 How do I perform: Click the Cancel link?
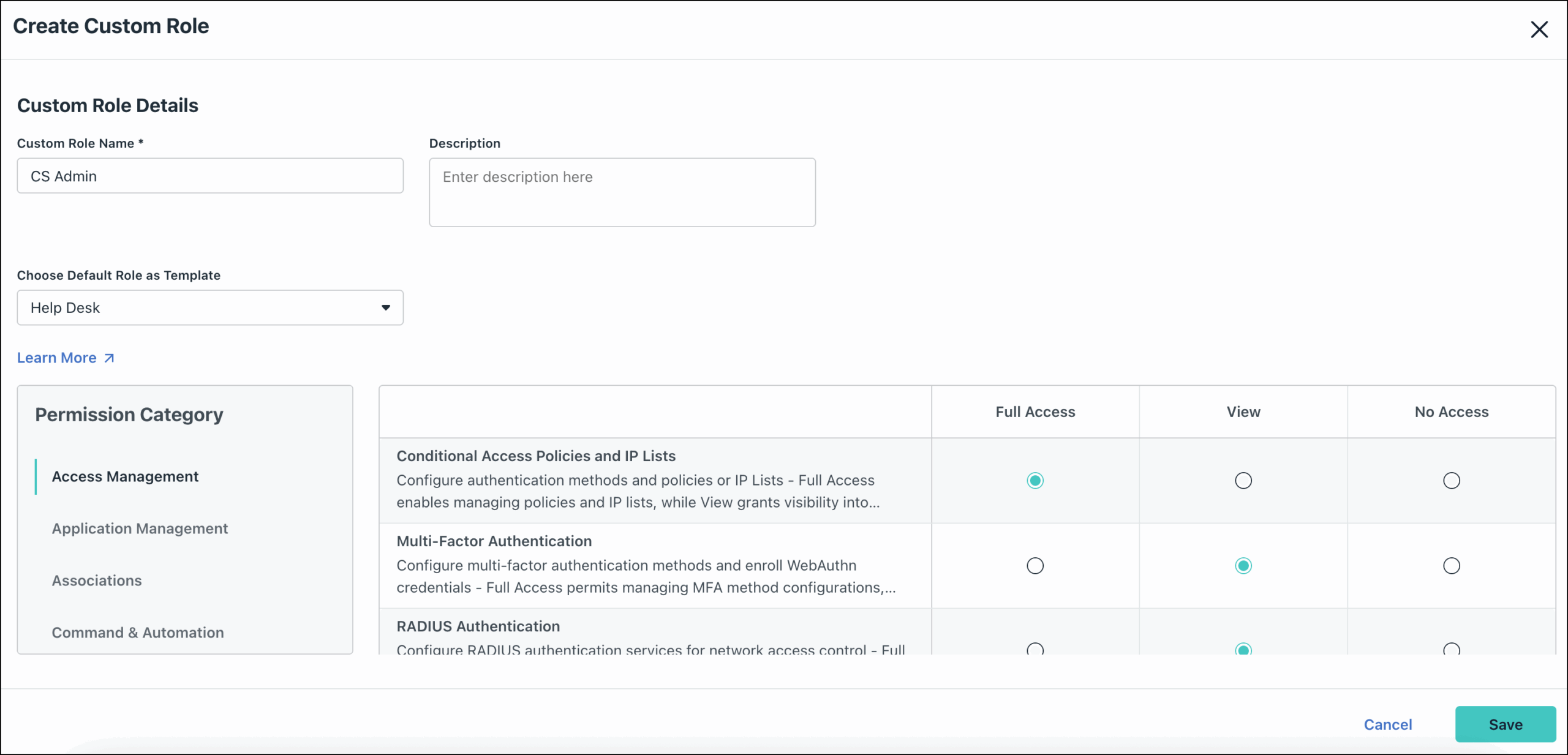(1388, 724)
